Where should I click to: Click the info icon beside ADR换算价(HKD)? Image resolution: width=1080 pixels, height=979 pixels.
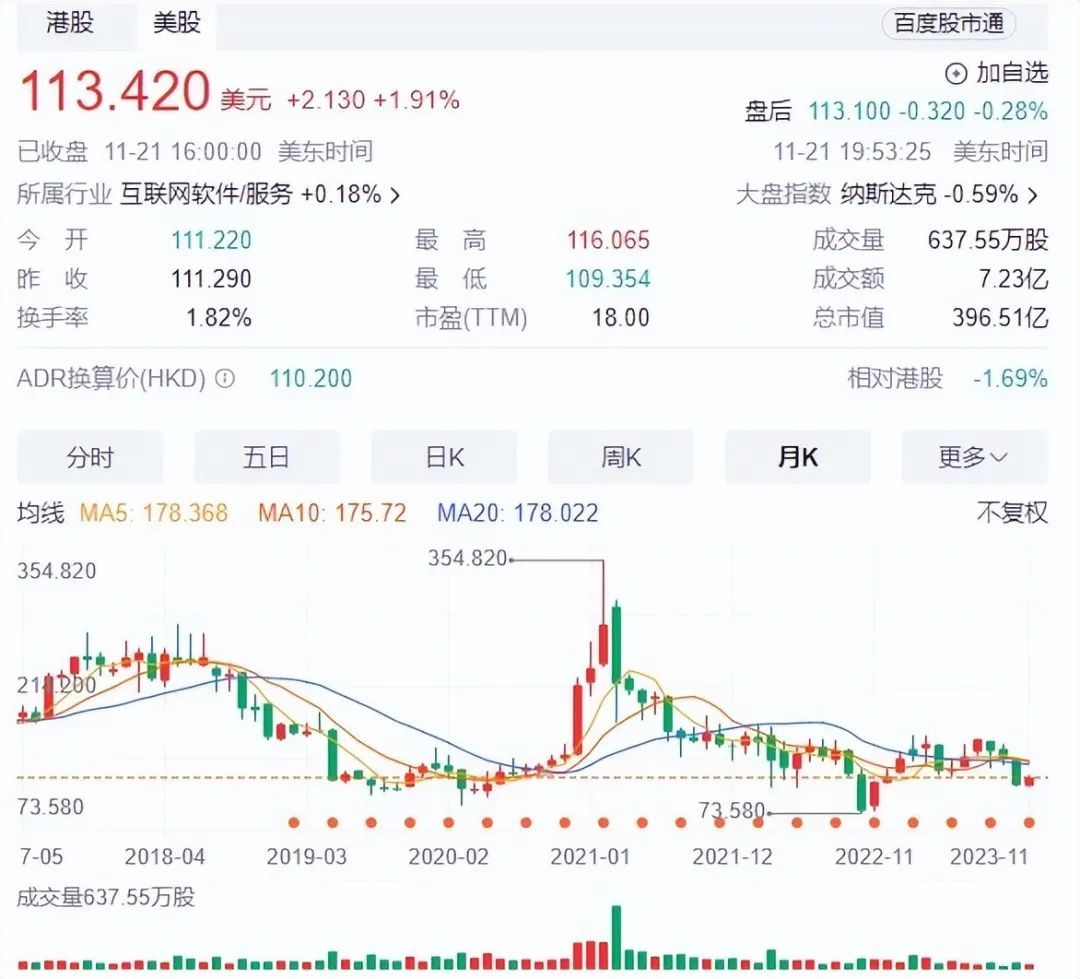pos(226,379)
